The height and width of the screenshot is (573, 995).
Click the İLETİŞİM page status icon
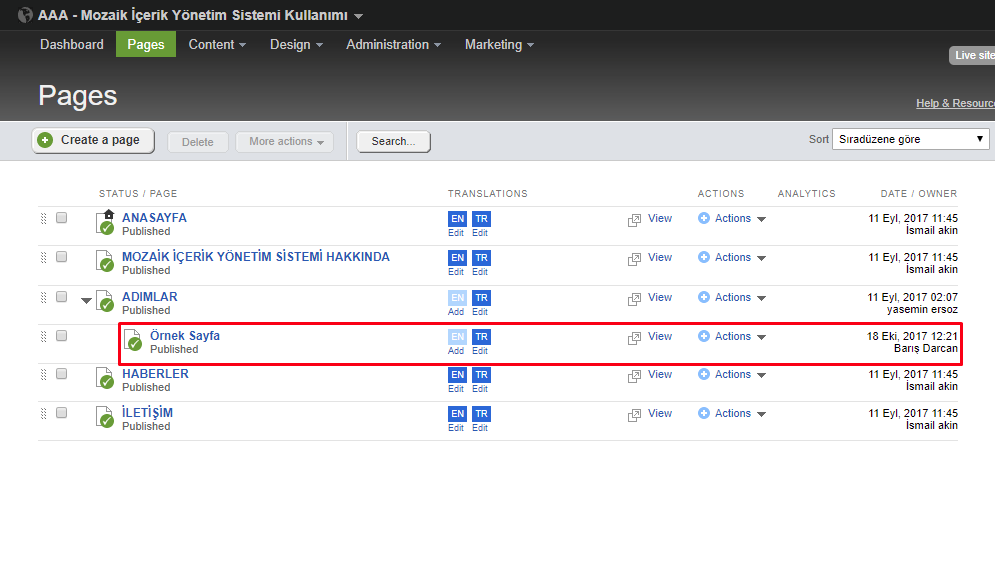105,417
